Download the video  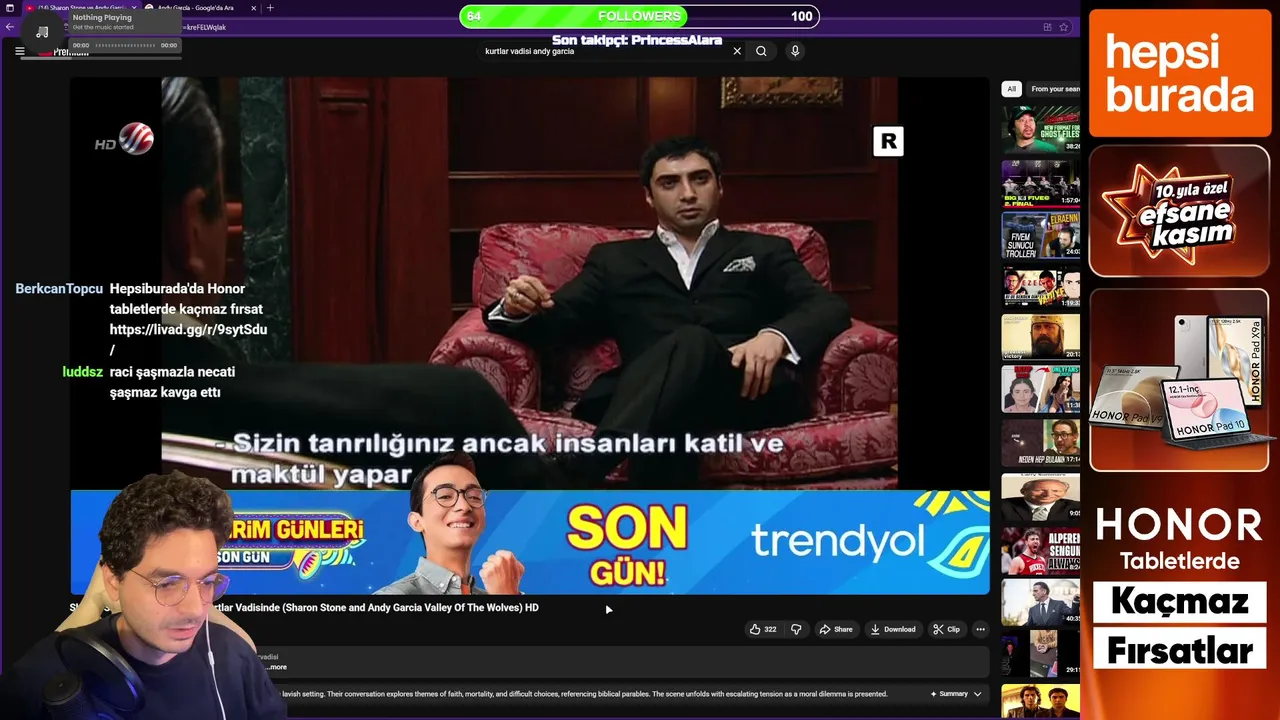(x=893, y=629)
